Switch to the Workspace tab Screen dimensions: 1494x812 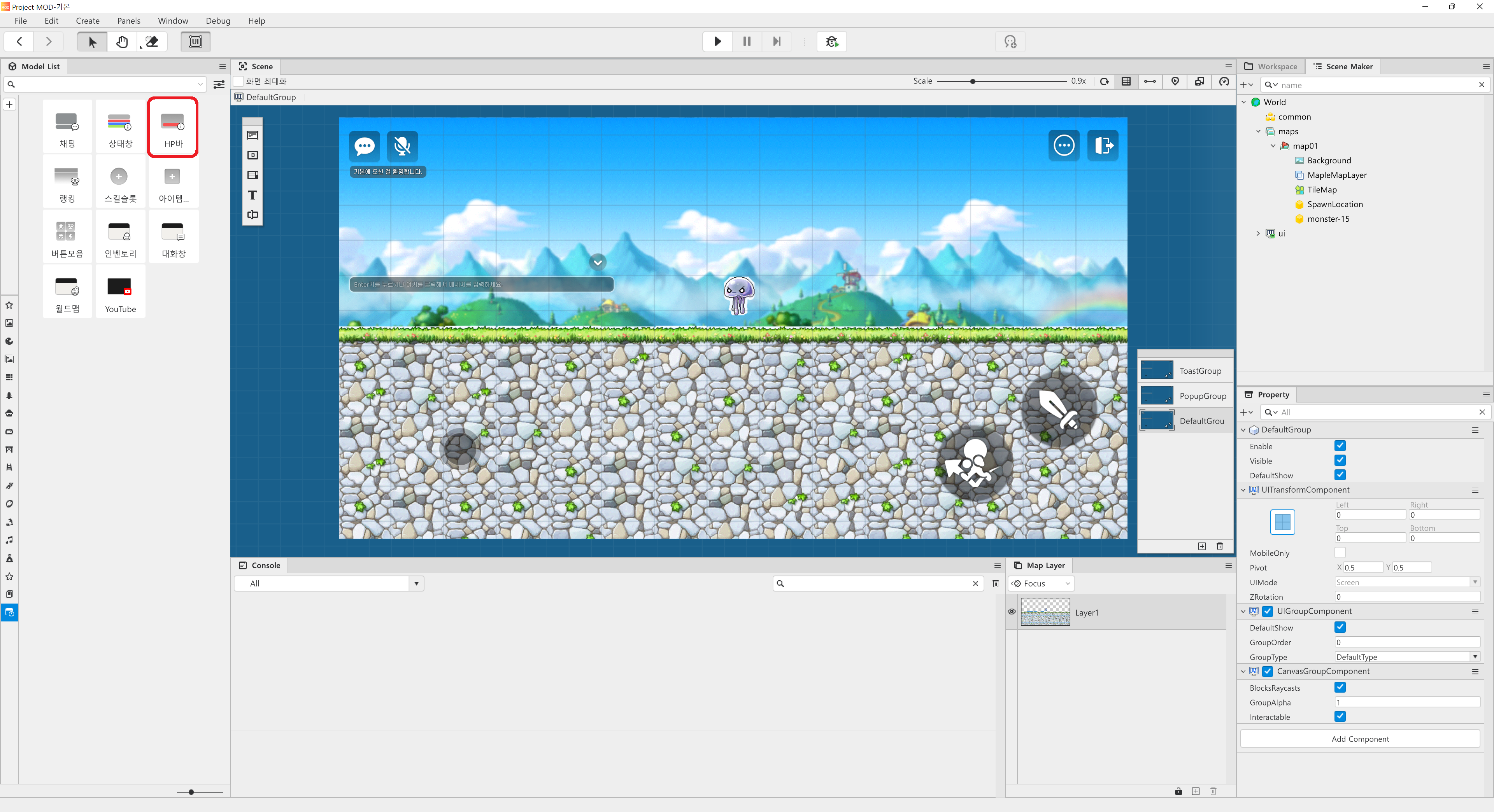pyautogui.click(x=1271, y=66)
